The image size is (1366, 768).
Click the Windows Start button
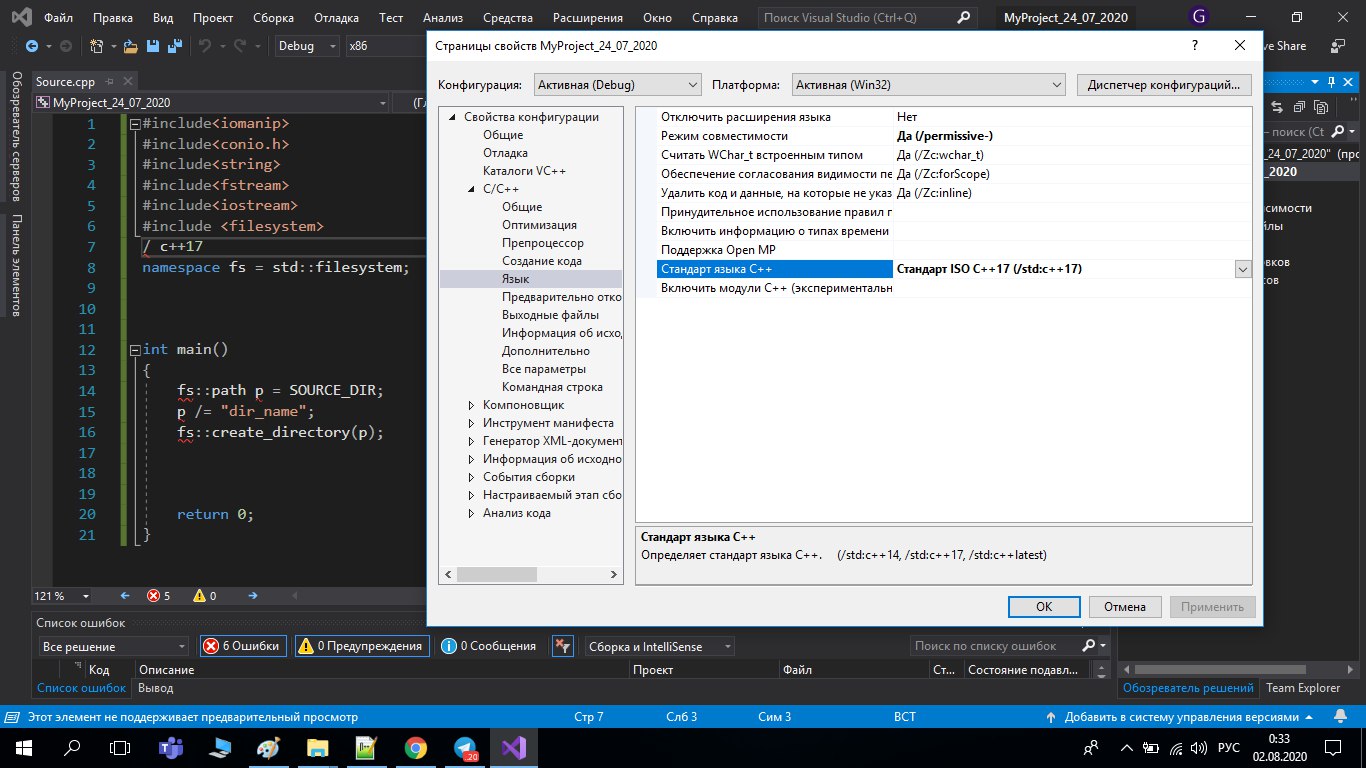tap(23, 747)
